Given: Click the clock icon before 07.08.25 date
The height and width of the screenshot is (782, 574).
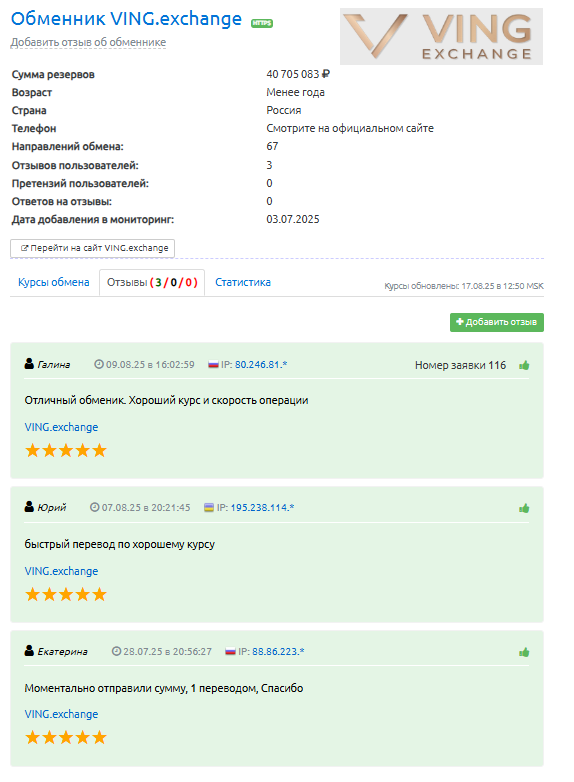Looking at the screenshot, I should click(95, 507).
